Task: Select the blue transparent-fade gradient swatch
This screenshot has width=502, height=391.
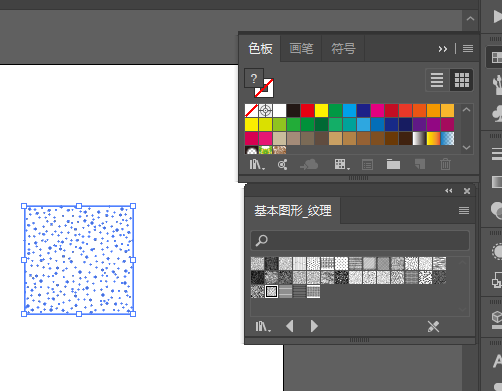Action: click(x=447, y=139)
